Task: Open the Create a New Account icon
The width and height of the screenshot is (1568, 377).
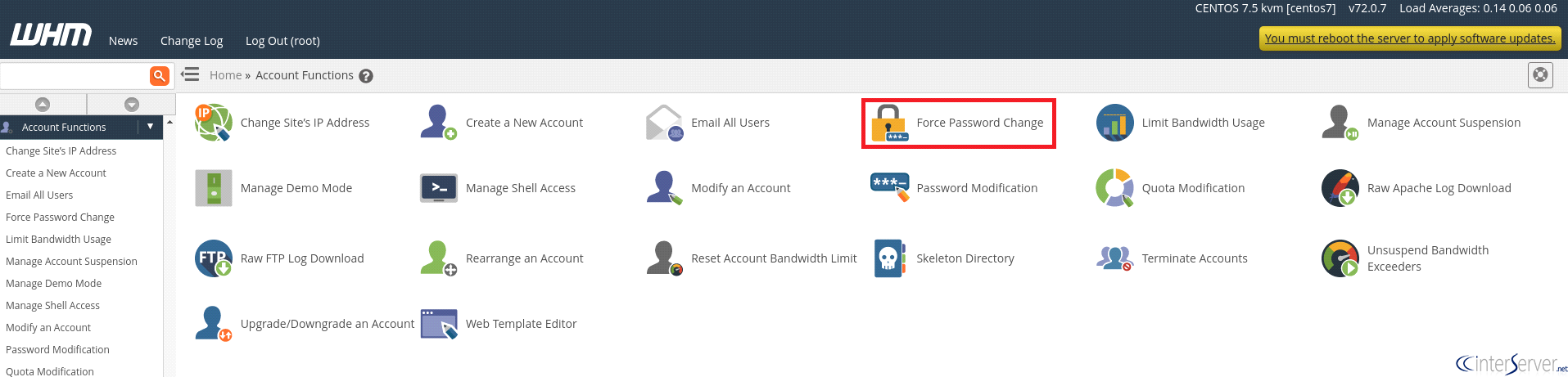Action: click(x=439, y=123)
